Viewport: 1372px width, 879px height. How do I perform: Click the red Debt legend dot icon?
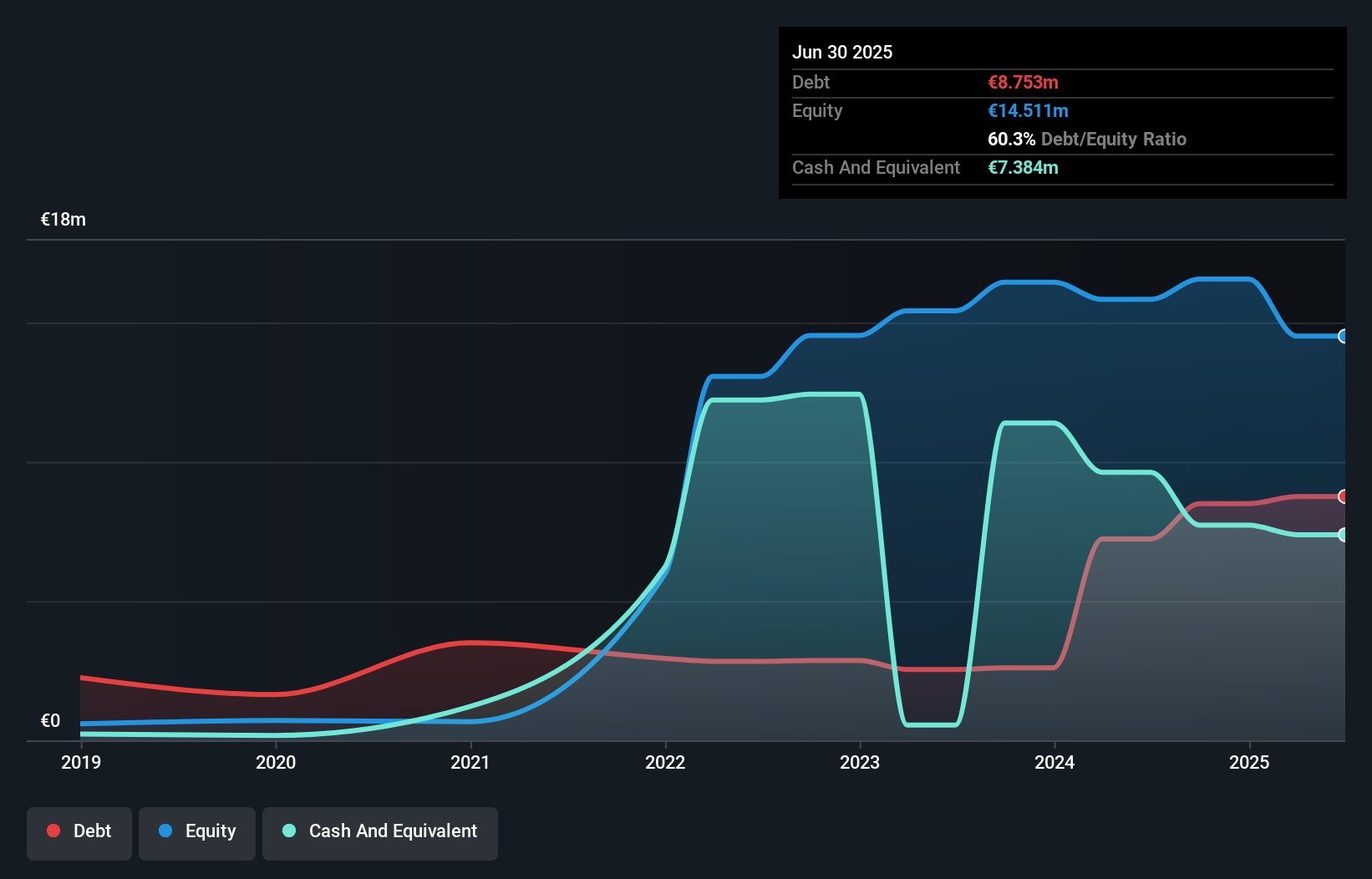tap(53, 831)
